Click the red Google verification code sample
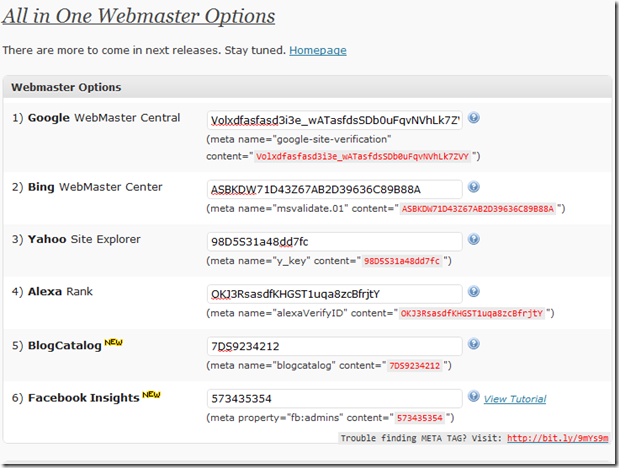619x468 pixels. (x=362, y=156)
